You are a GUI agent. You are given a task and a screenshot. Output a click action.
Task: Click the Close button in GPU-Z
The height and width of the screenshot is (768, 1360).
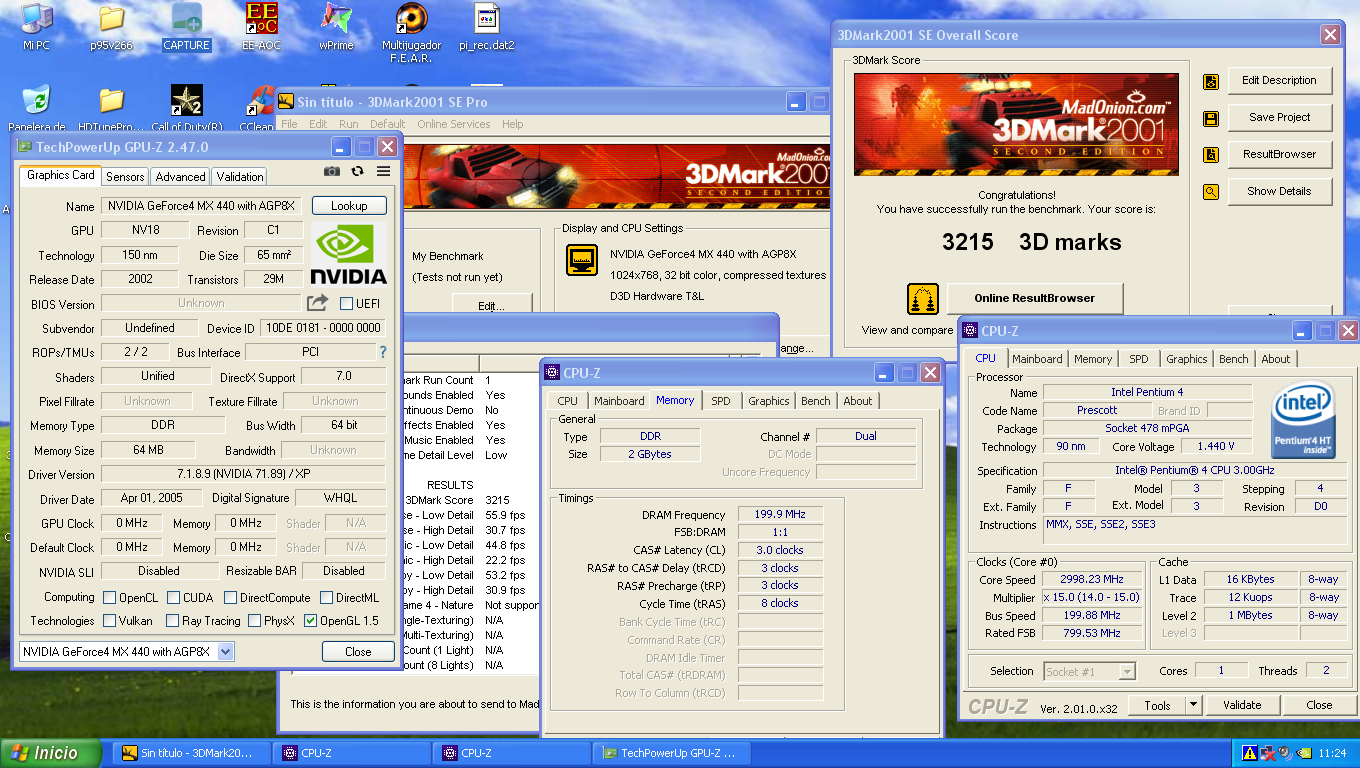[358, 651]
